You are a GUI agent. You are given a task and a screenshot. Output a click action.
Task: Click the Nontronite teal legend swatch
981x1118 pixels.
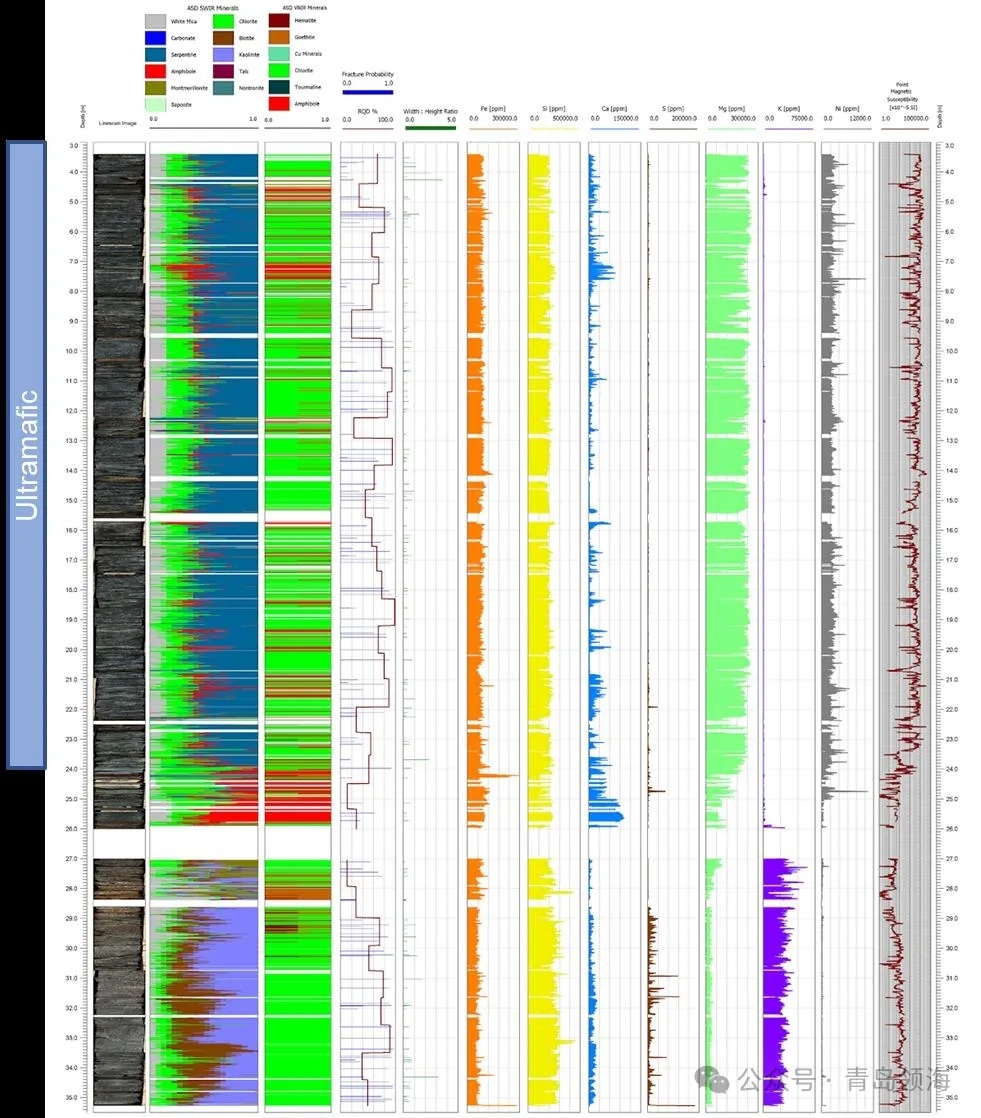[223, 87]
